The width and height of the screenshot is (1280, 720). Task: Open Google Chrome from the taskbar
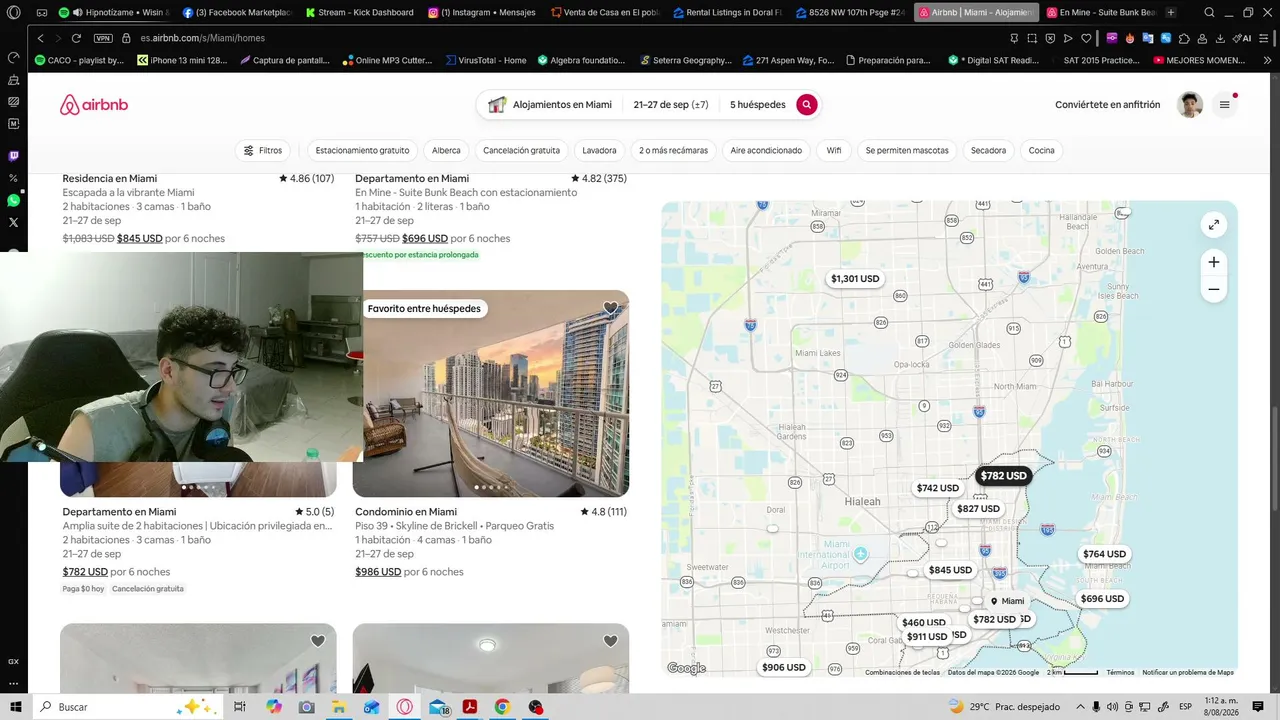click(502, 707)
